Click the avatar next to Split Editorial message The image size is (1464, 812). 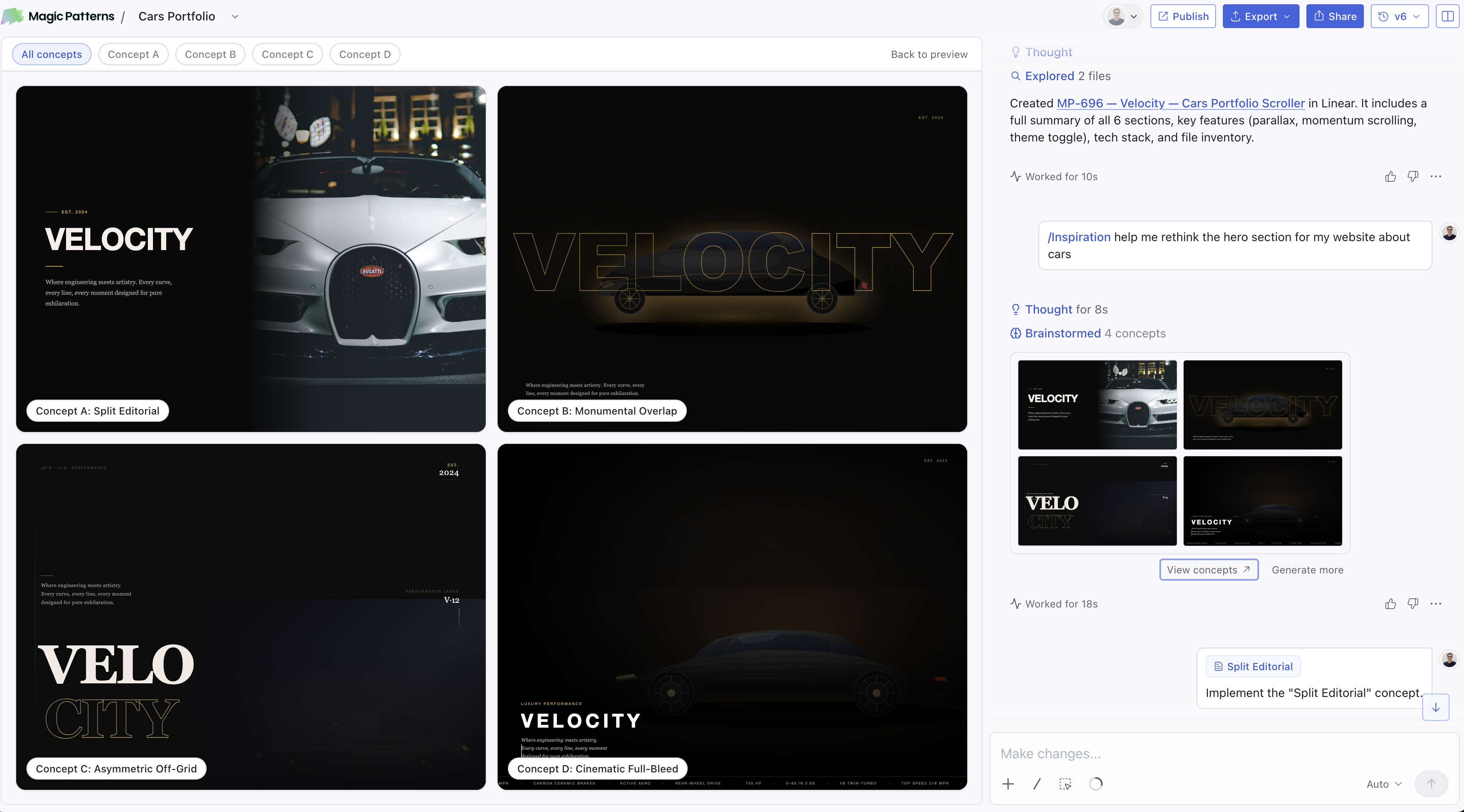click(1449, 659)
